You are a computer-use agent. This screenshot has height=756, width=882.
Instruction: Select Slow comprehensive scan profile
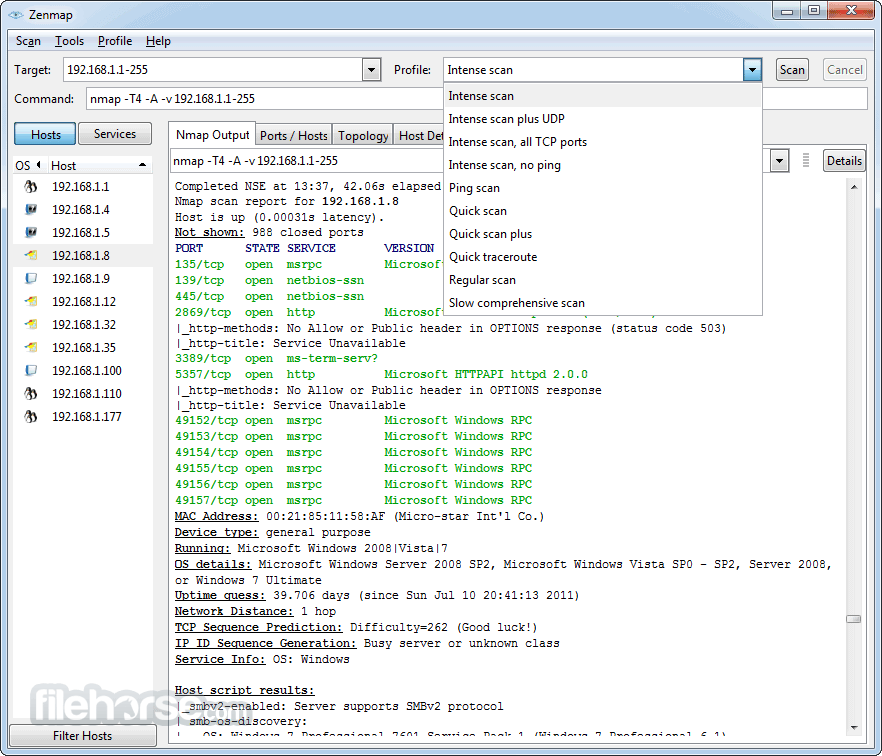click(x=602, y=303)
